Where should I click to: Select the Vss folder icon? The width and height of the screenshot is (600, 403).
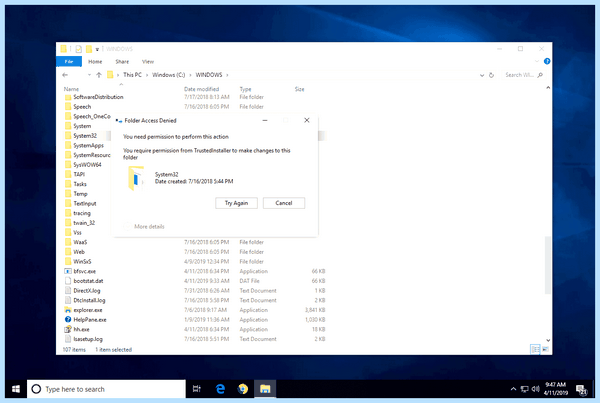click(68, 233)
